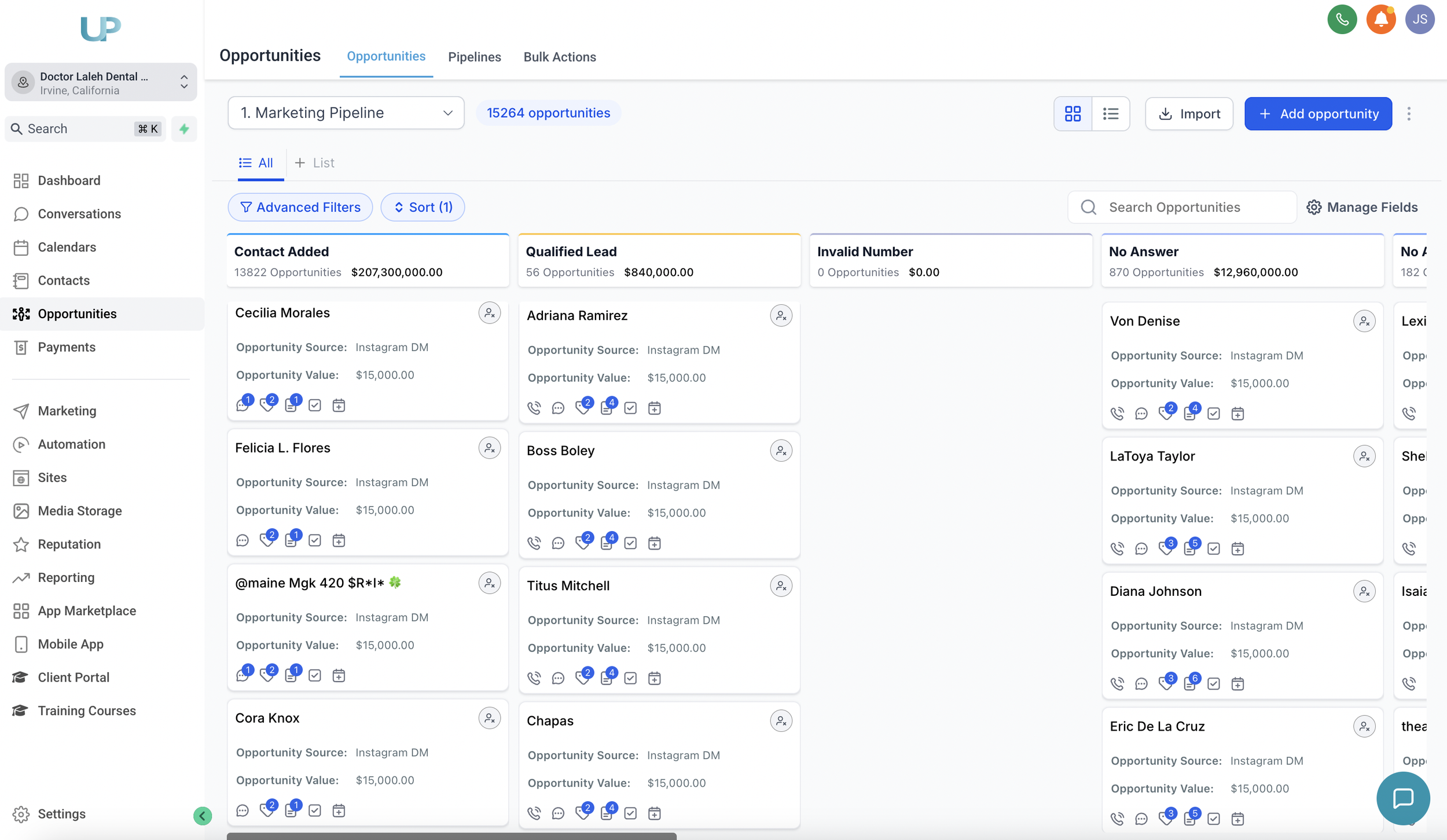The height and width of the screenshot is (840, 1447).
Task: Switch to the list view layout
Action: tap(1110, 114)
